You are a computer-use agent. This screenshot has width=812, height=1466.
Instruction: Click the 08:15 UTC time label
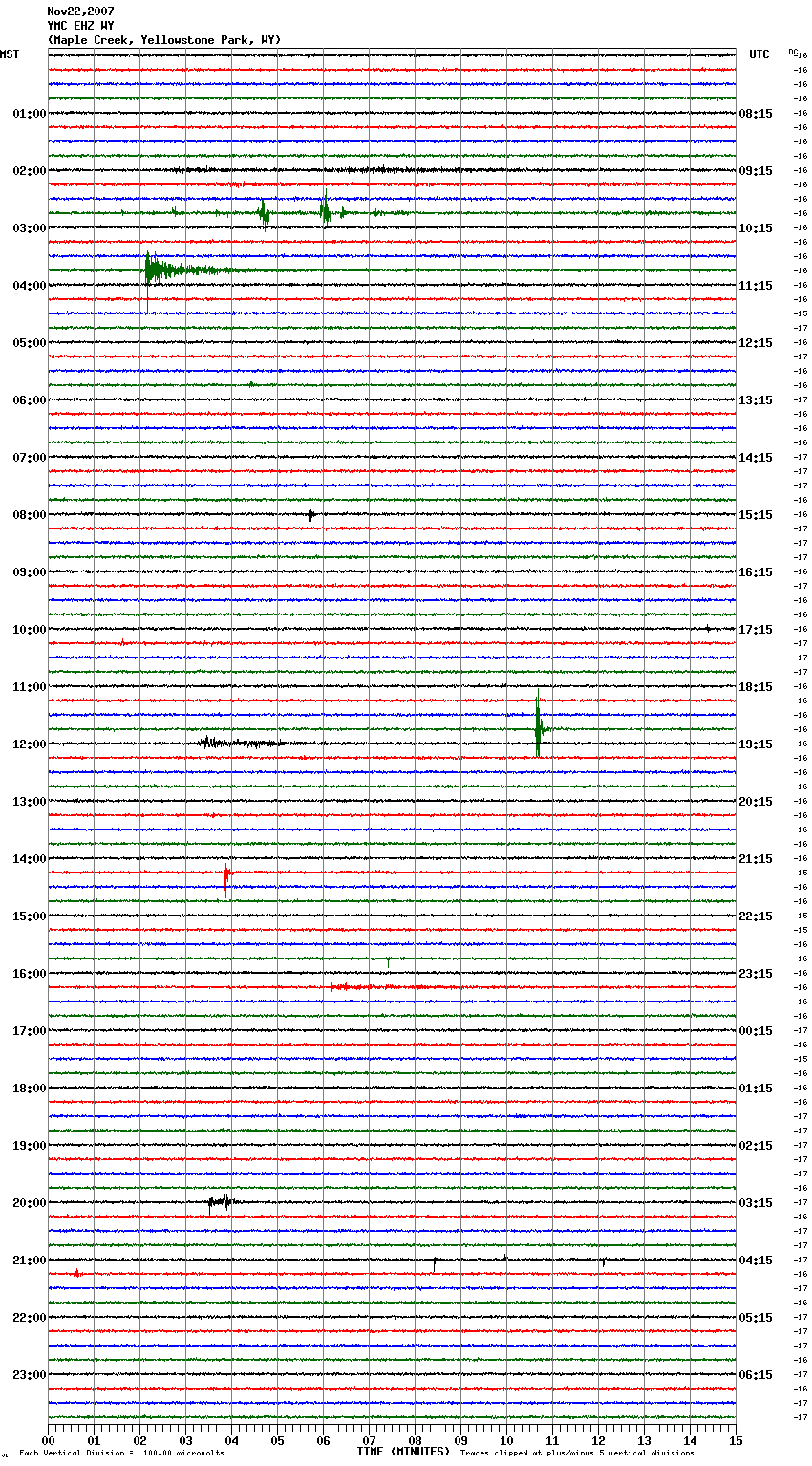pos(756,114)
